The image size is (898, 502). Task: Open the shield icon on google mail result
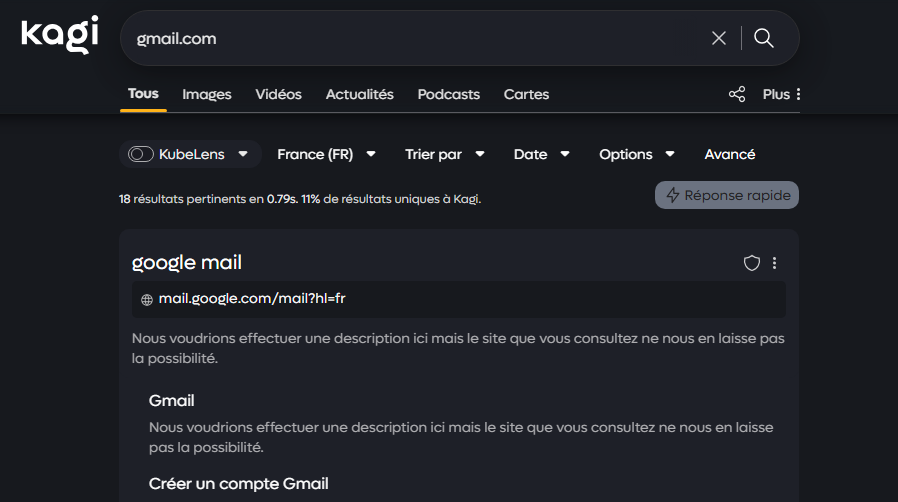(x=752, y=263)
